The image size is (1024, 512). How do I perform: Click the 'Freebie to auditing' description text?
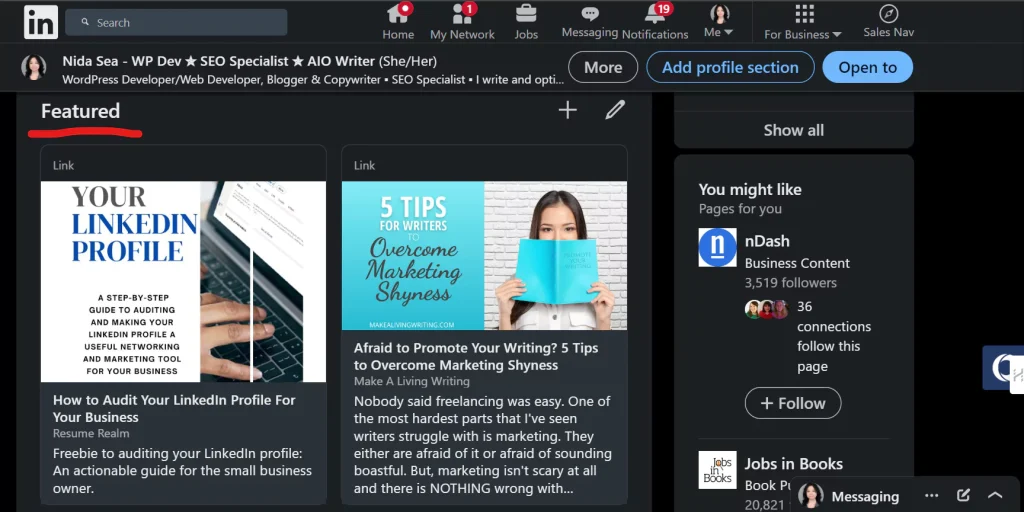182,470
